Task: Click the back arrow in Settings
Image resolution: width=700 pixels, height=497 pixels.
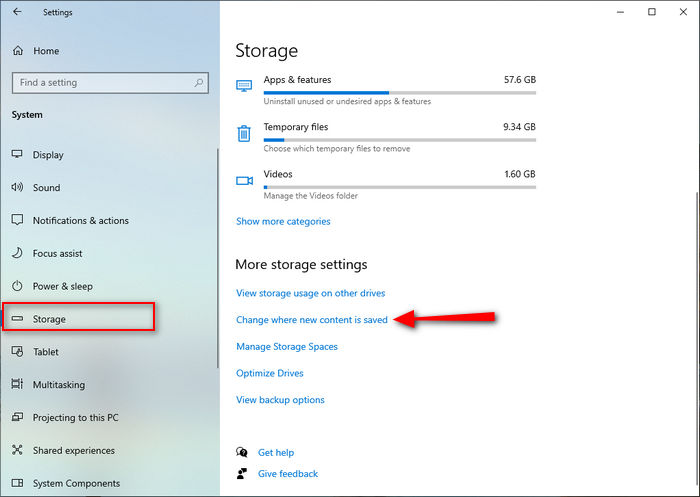Action: point(17,12)
